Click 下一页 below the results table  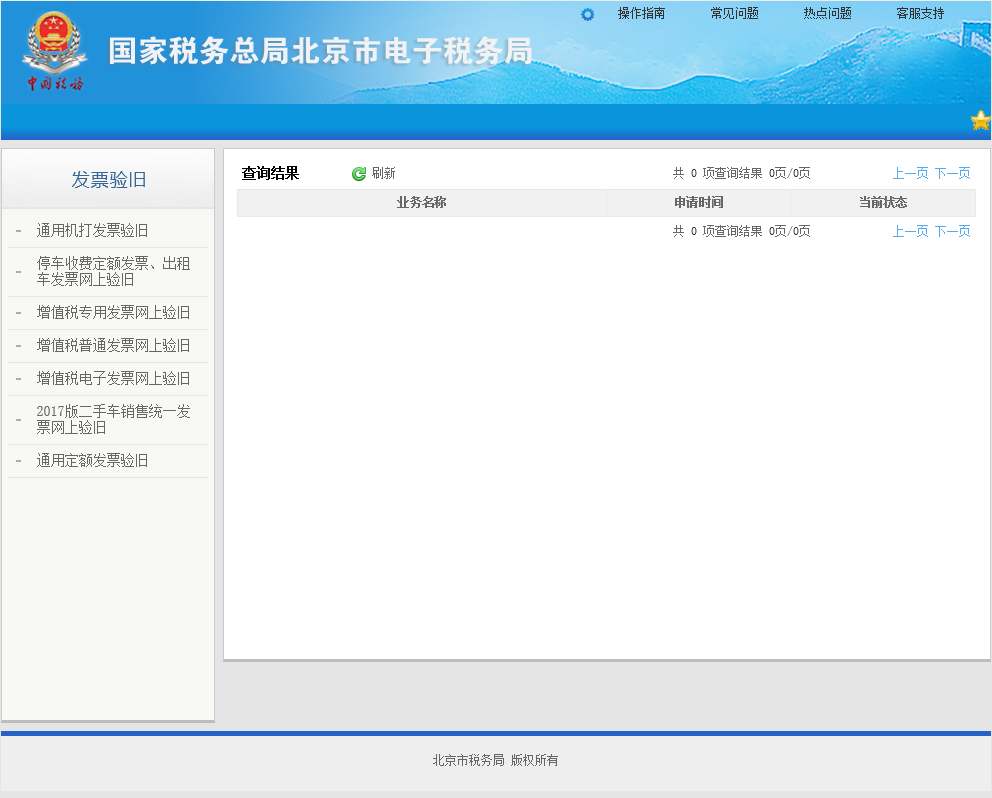pos(952,232)
